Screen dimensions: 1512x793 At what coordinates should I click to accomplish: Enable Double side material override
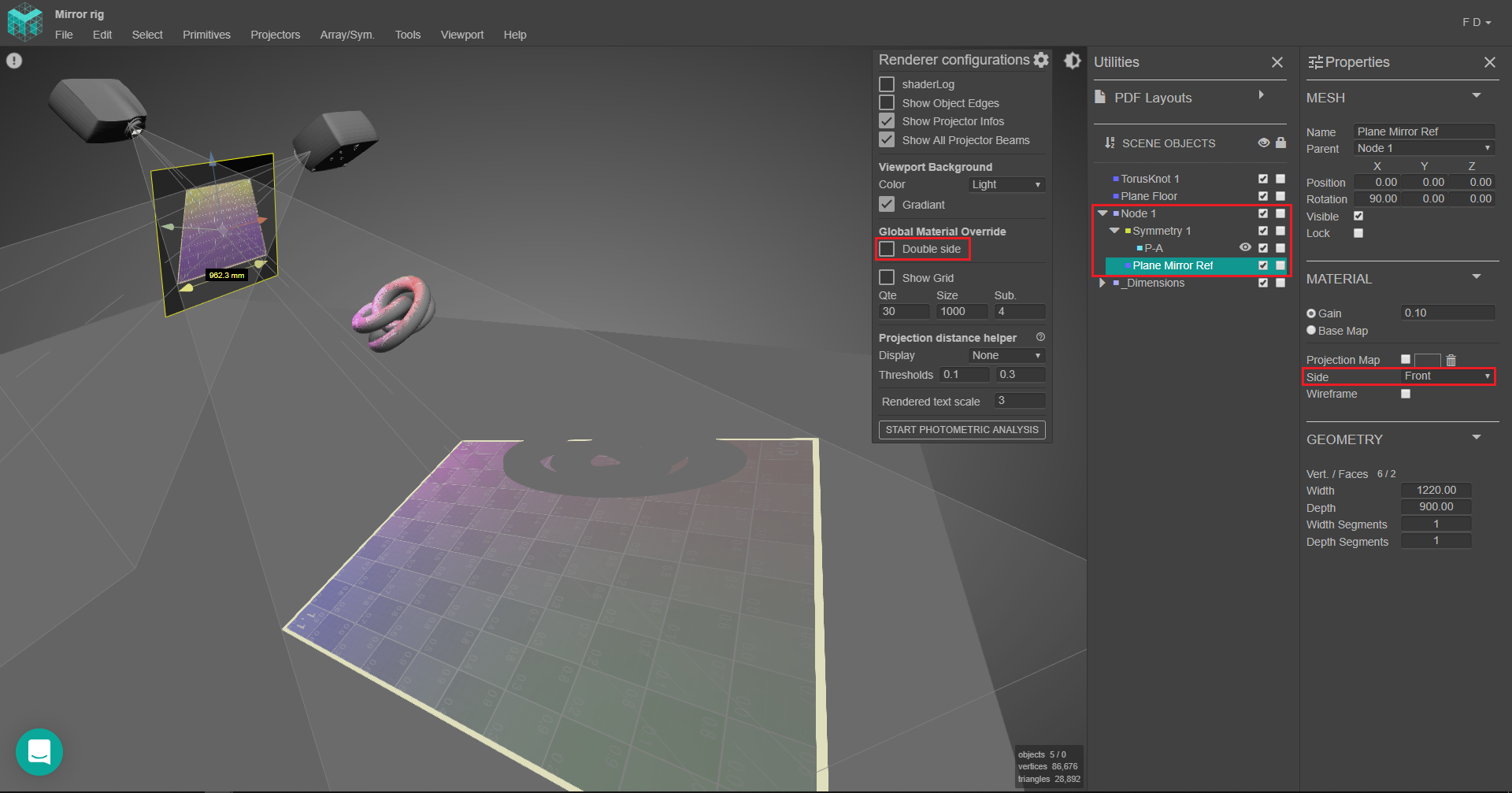click(888, 249)
